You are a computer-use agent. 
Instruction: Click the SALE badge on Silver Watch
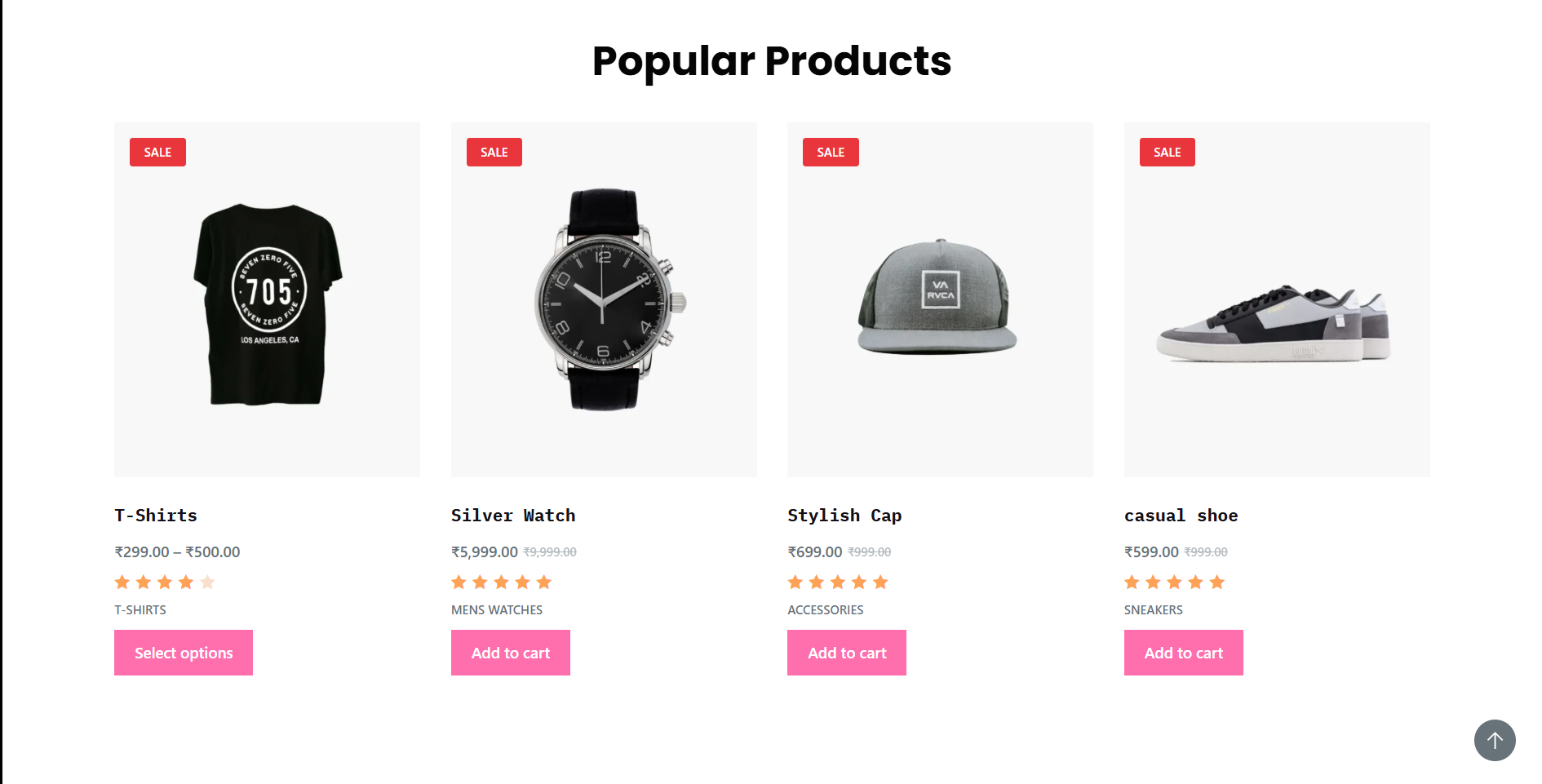[494, 153]
